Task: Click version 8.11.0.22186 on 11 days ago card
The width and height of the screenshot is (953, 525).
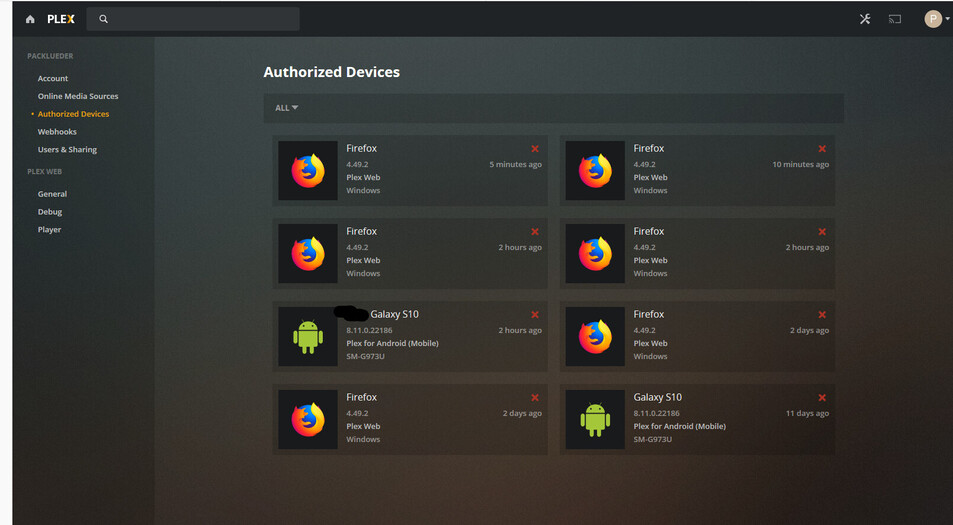Action: click(x=656, y=413)
